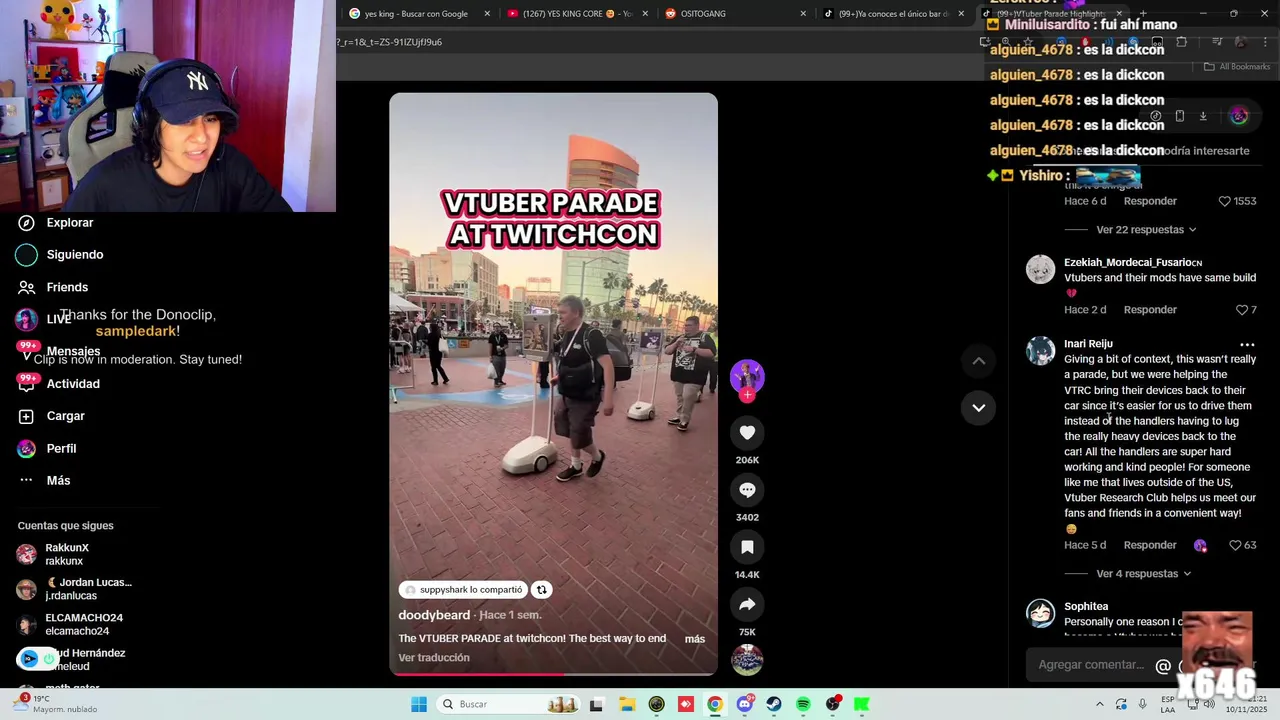Insert a mention with the @ icon
The image size is (1280, 720).
pyautogui.click(x=1163, y=666)
